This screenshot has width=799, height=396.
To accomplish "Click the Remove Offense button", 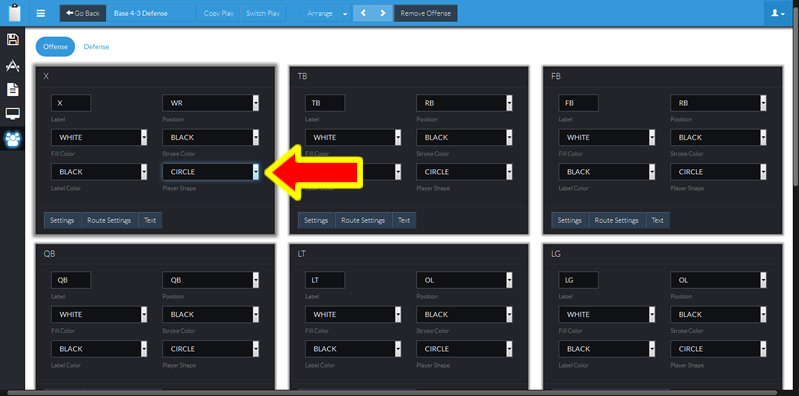I will [425, 13].
